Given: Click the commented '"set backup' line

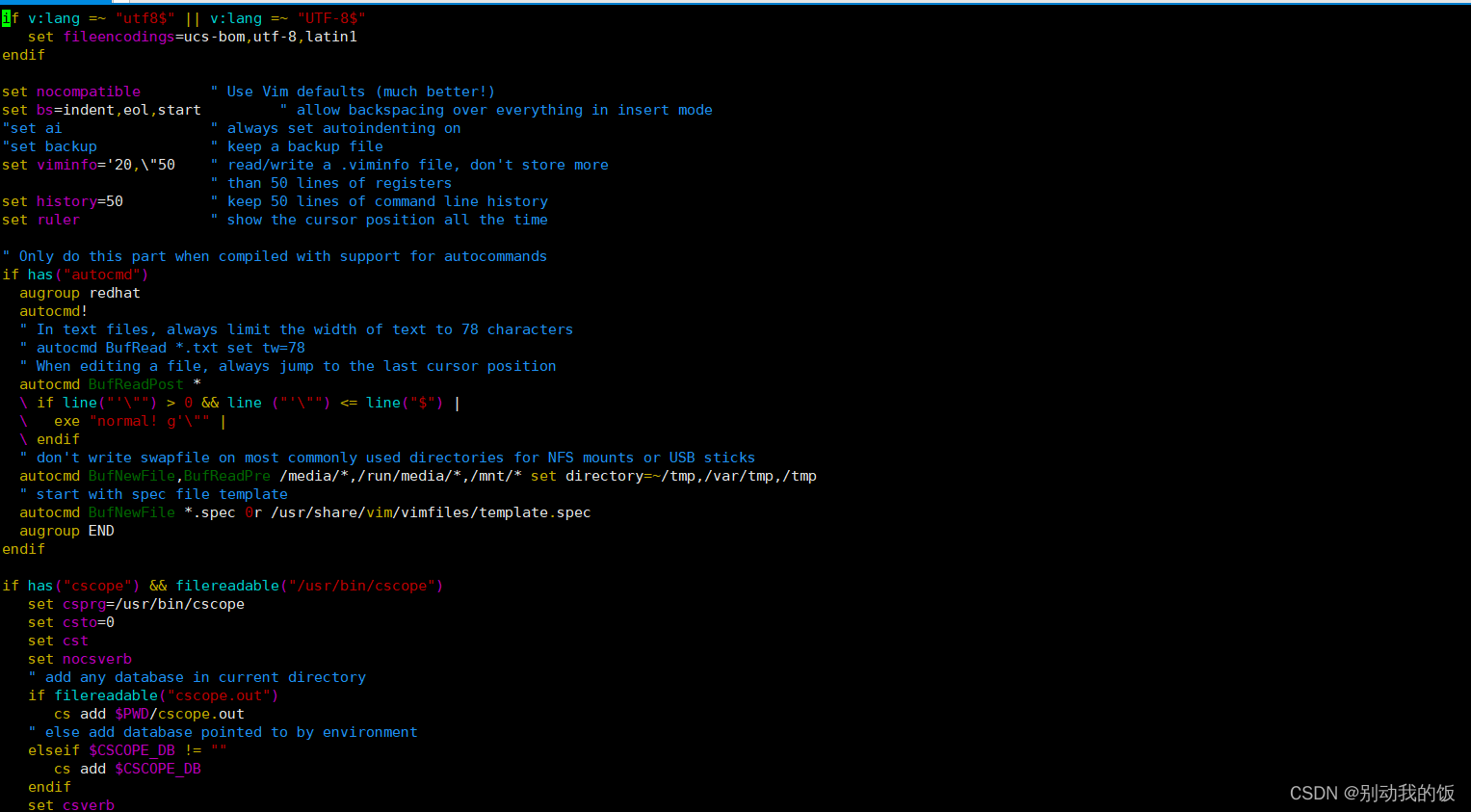Looking at the screenshot, I should pyautogui.click(x=49, y=146).
